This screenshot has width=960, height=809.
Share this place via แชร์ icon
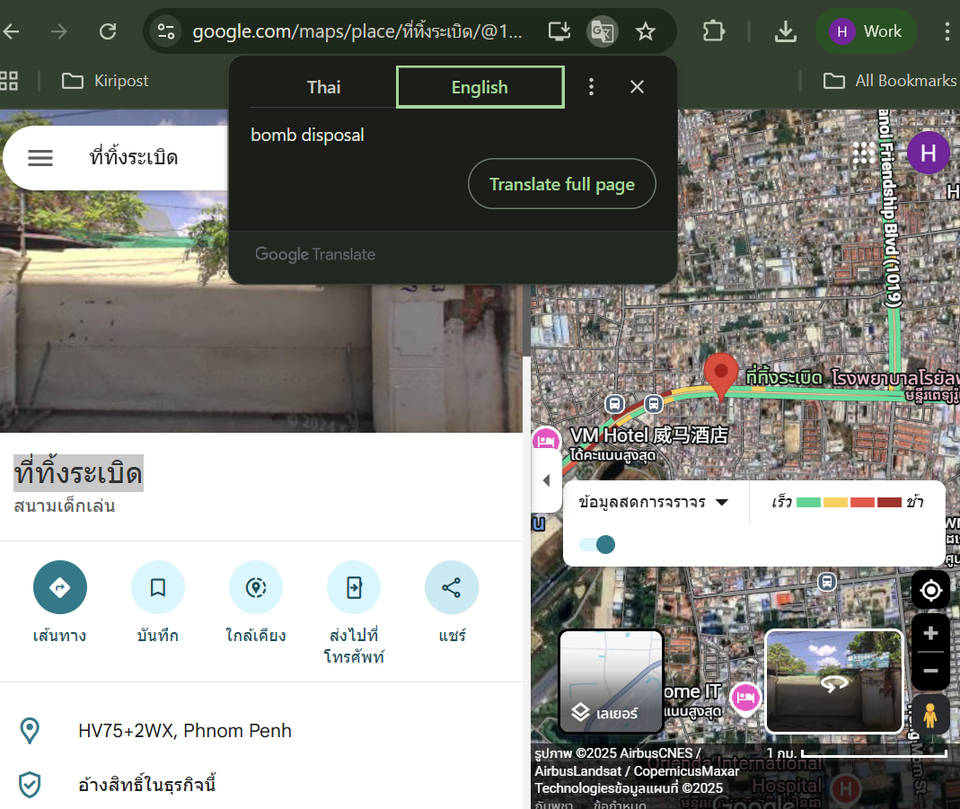[452, 587]
